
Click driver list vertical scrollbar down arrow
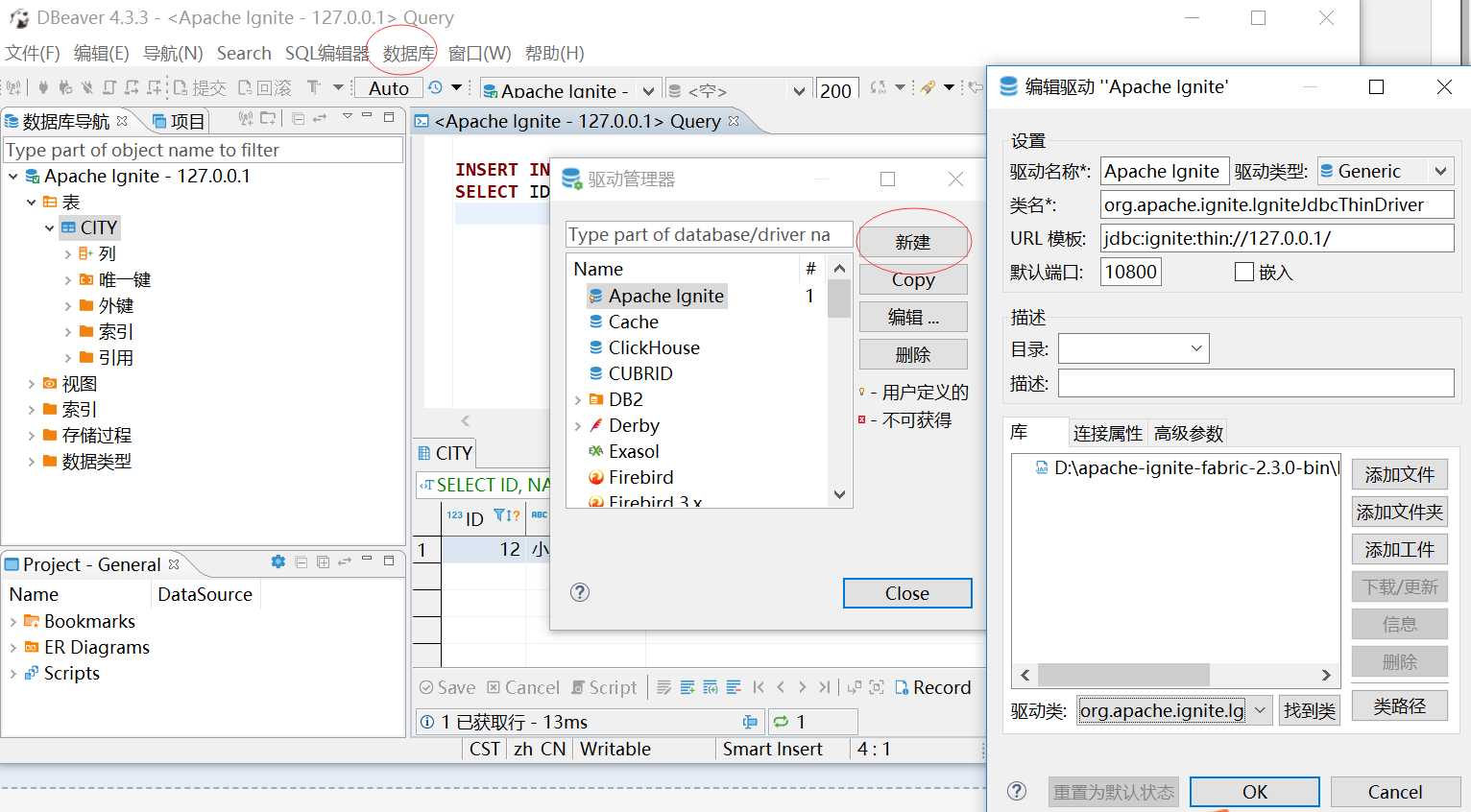(x=839, y=495)
